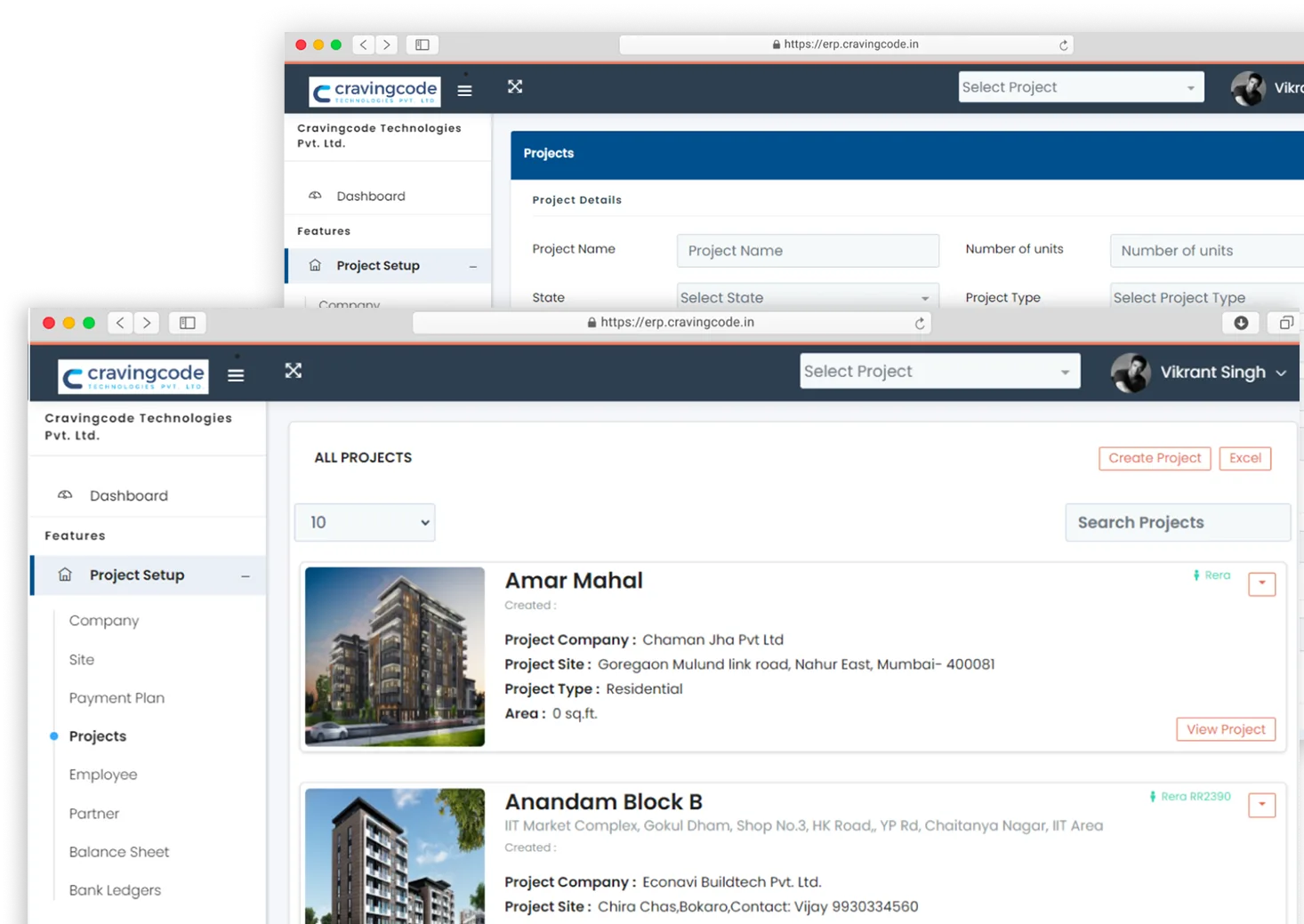Click the hamburger menu icon in back window
Screen dimensions: 1304x924
pos(464,91)
